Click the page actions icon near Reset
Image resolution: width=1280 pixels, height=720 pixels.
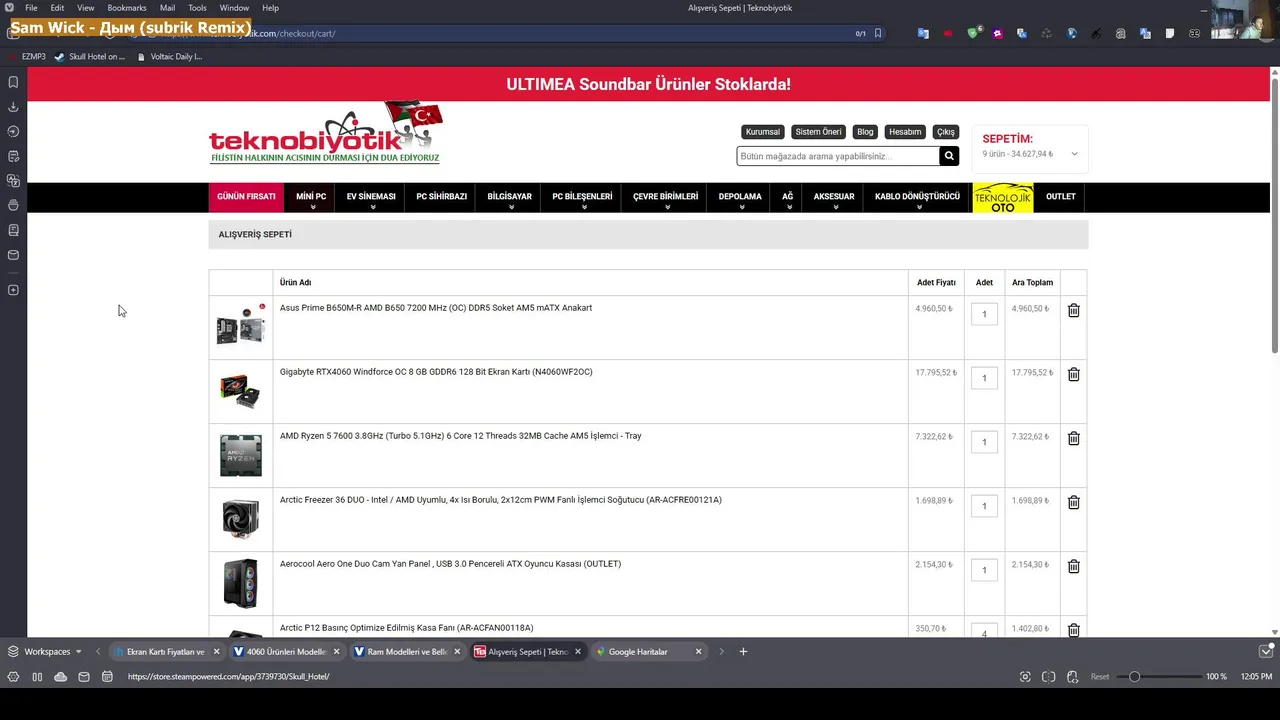1072,677
